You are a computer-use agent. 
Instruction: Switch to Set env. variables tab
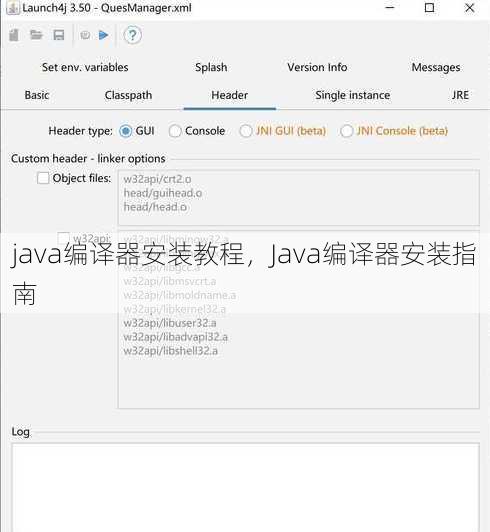[85, 67]
